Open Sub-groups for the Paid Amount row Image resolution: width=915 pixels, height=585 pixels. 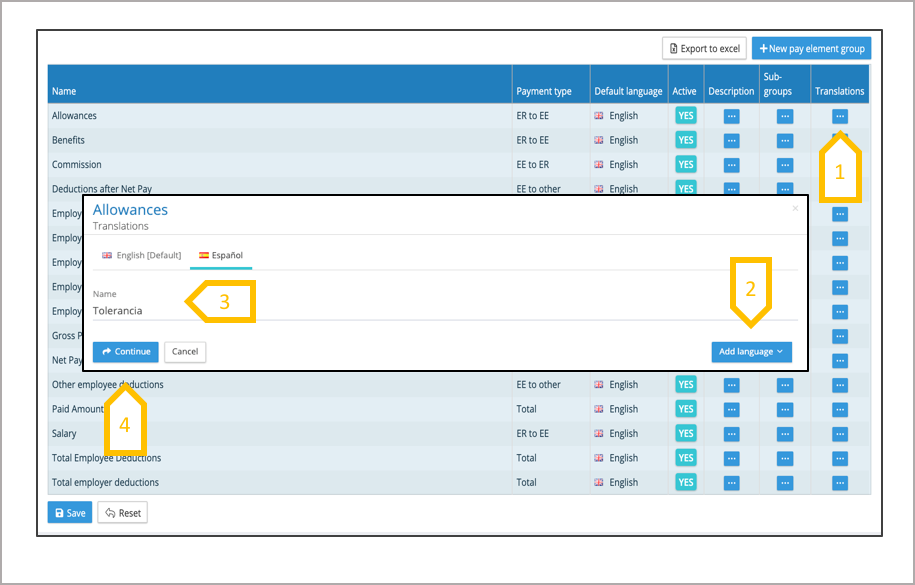tap(785, 409)
